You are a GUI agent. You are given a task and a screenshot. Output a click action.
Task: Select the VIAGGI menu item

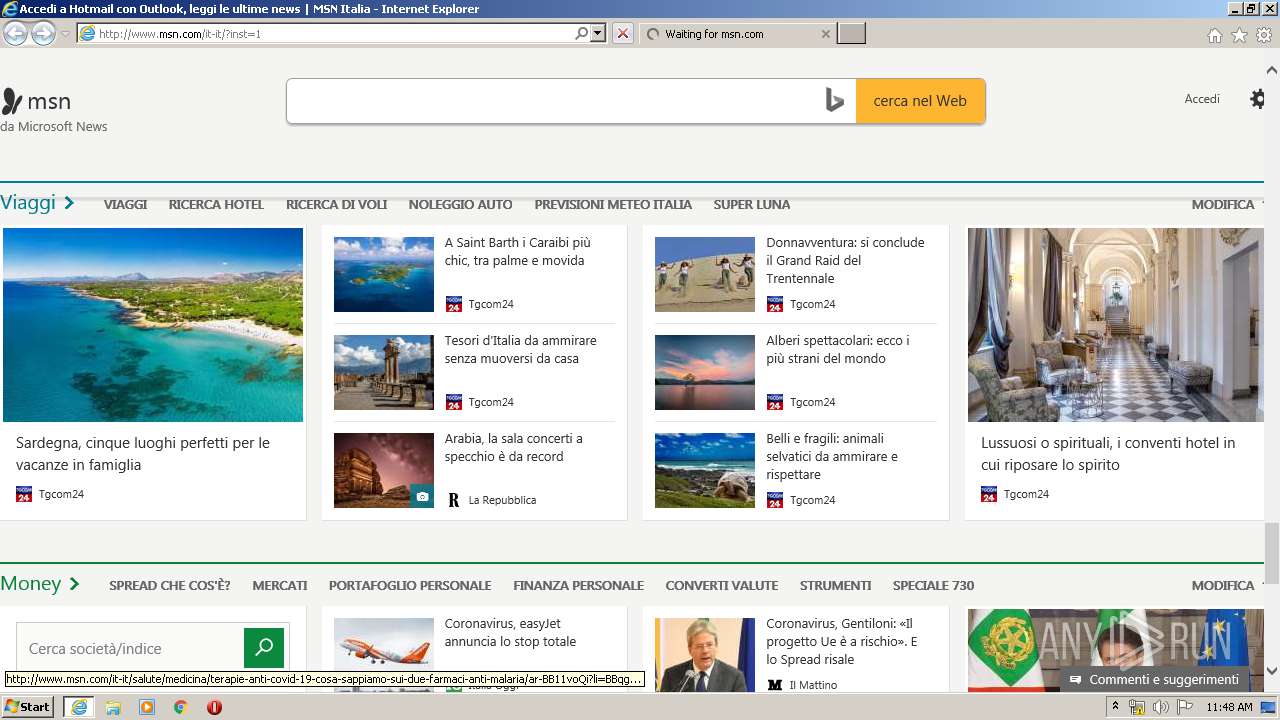pyautogui.click(x=125, y=204)
